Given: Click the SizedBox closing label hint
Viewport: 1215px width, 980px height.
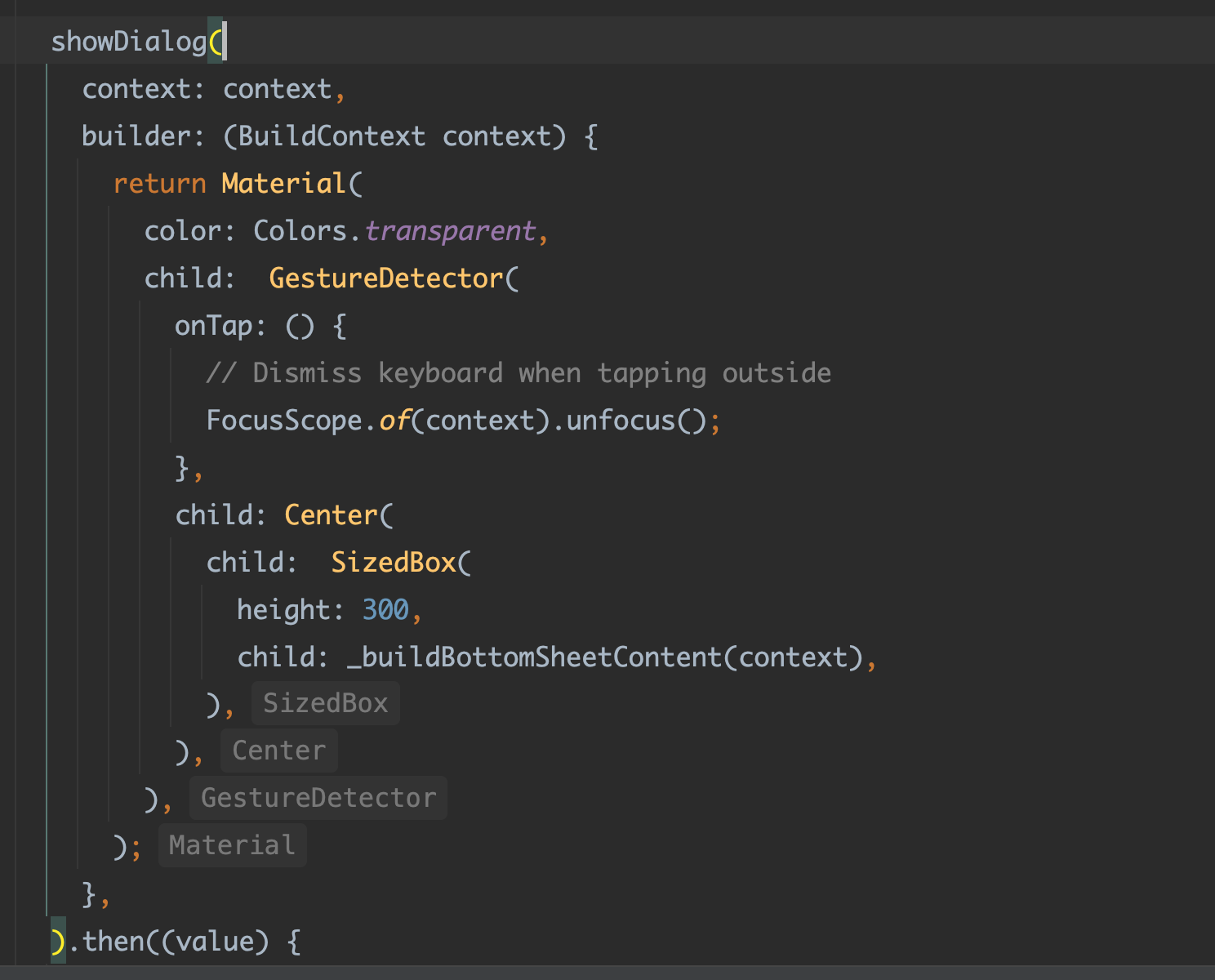Looking at the screenshot, I should click(325, 703).
